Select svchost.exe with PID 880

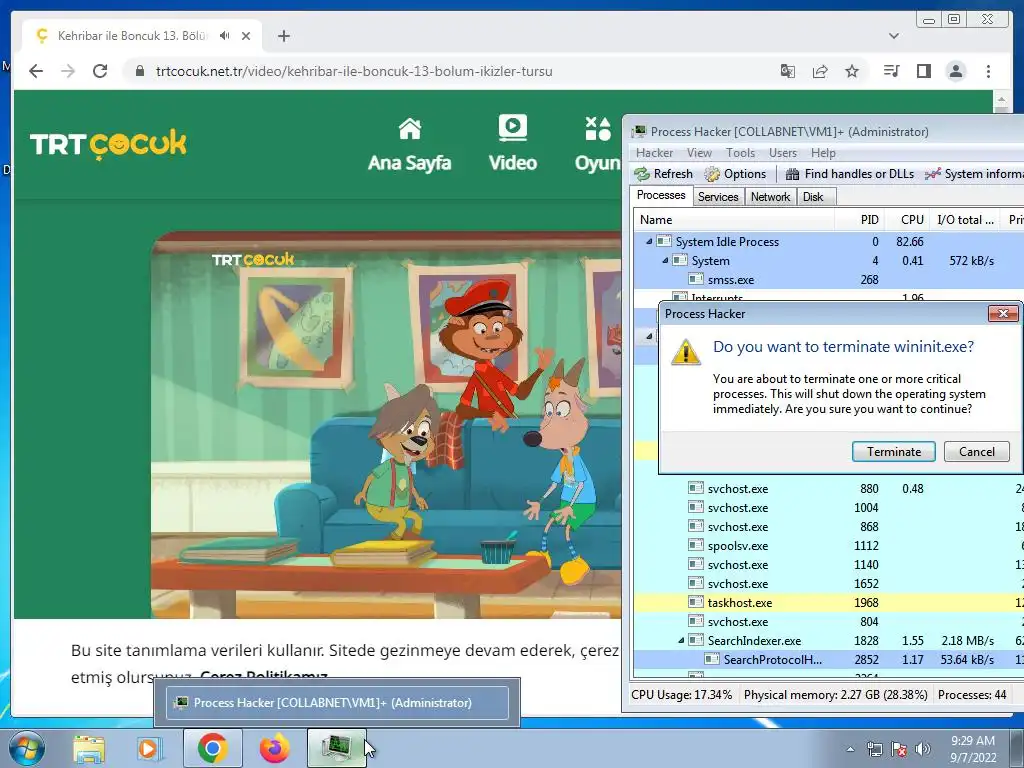pyautogui.click(x=829, y=488)
